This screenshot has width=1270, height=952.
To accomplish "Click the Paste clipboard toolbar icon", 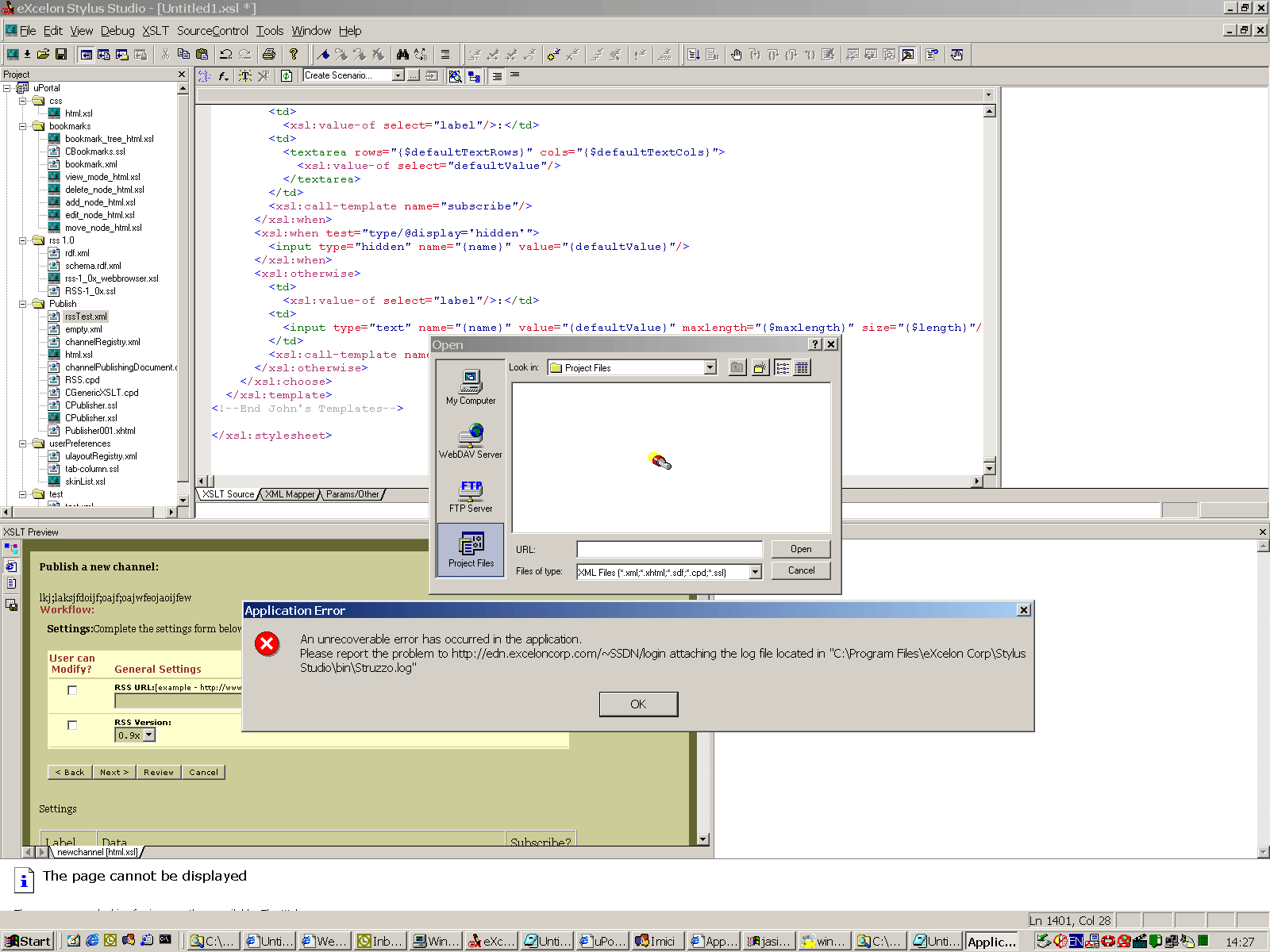I will coord(202,55).
